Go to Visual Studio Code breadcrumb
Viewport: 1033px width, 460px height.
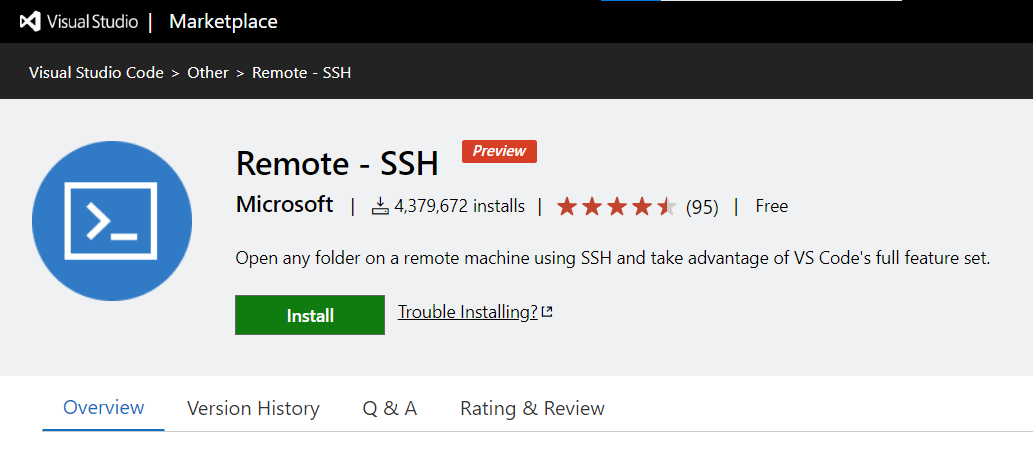pos(96,72)
